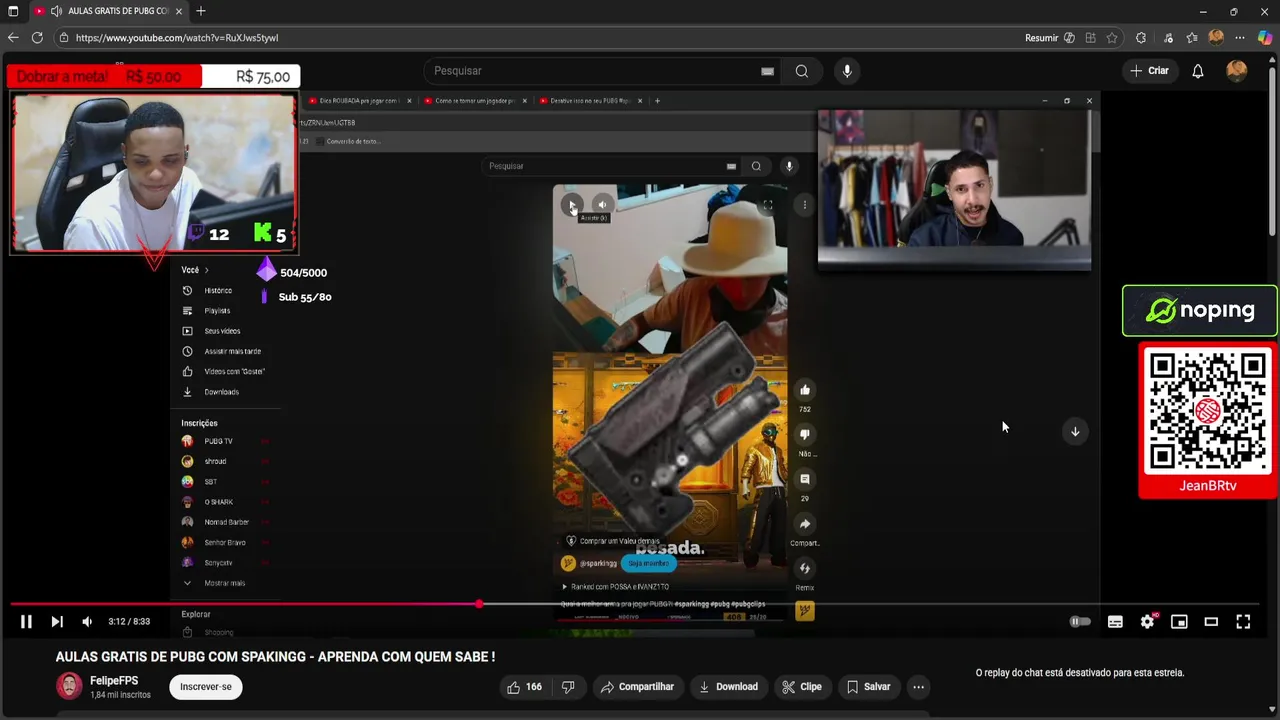Click the 3:12 / 8:33 time display
This screenshot has width=1280, height=720.
click(129, 622)
